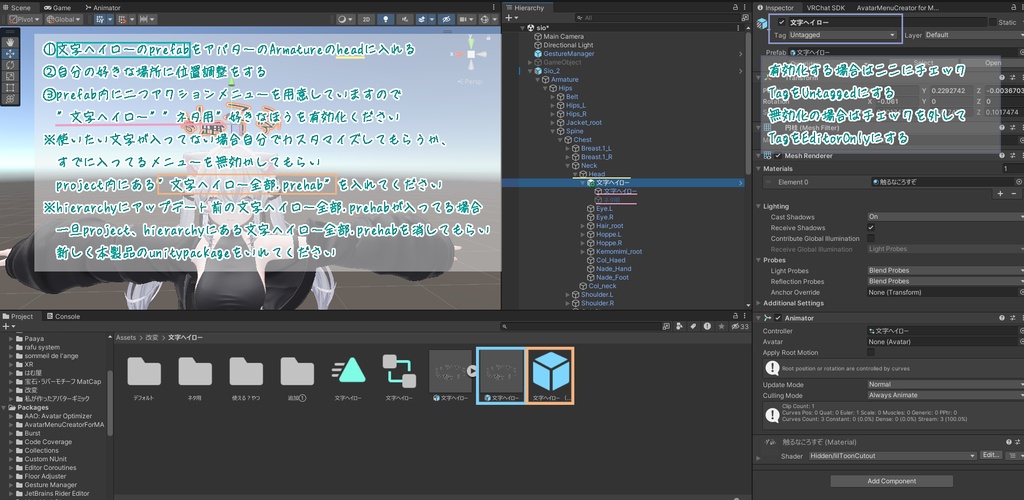This screenshot has width=1024, height=500.
Task: Open Animator component help icon
Action: pos(1002,318)
